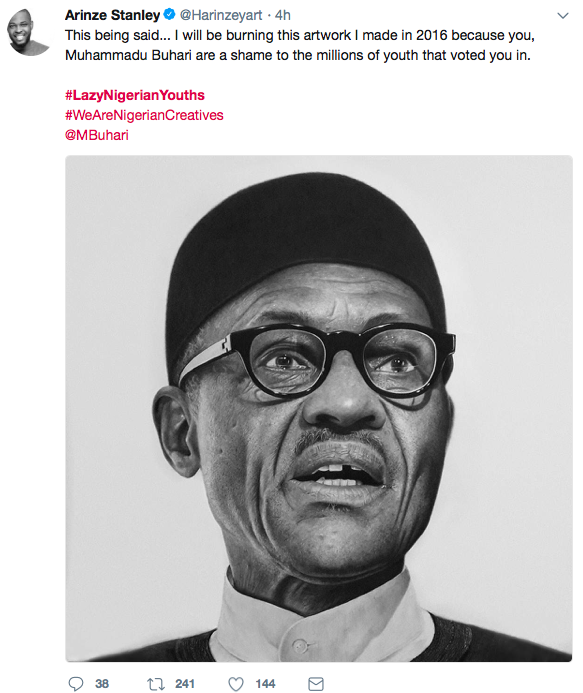This screenshot has width=583, height=693.
Task: Like the tweet with the heart icon
Action: [236, 684]
